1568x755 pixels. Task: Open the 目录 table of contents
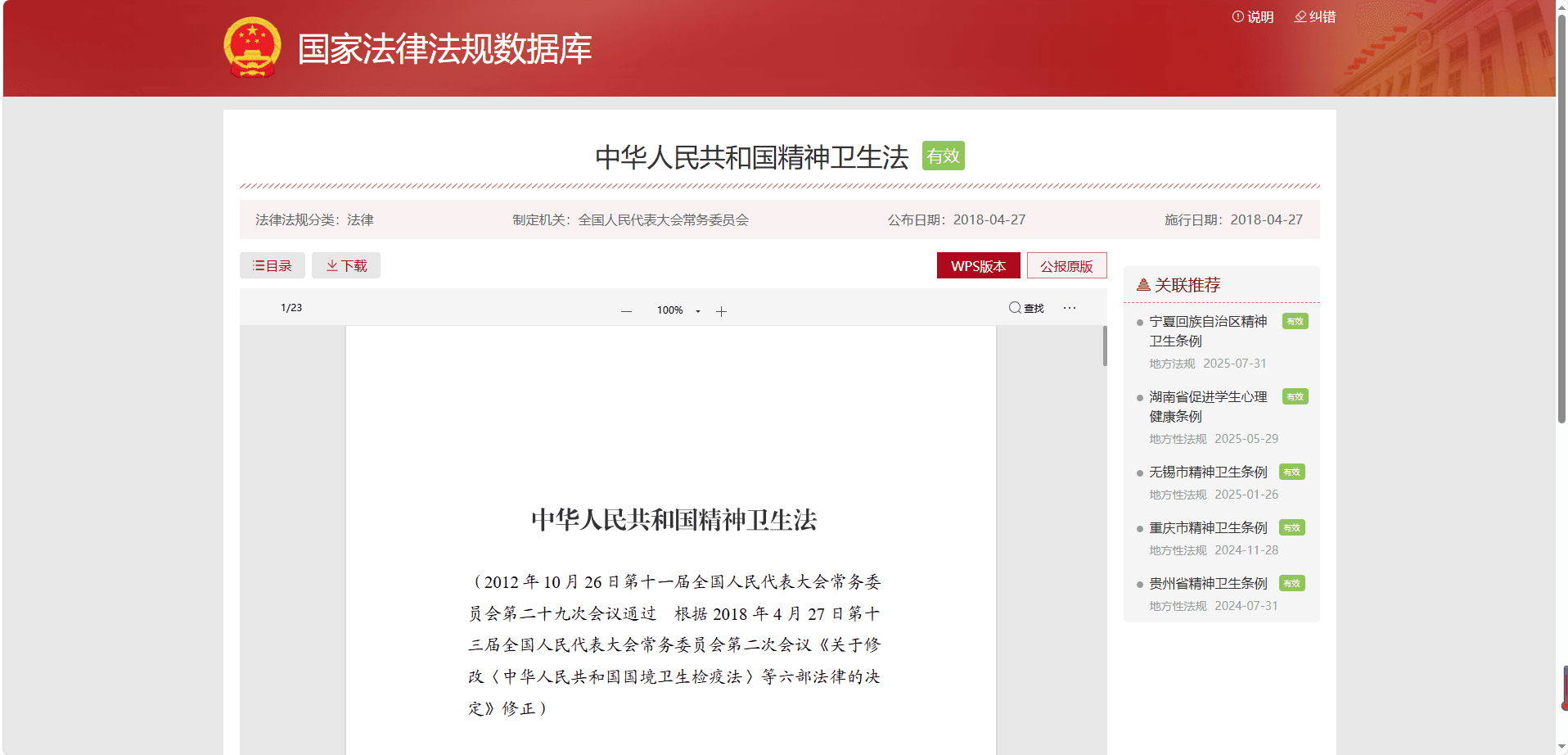(273, 265)
